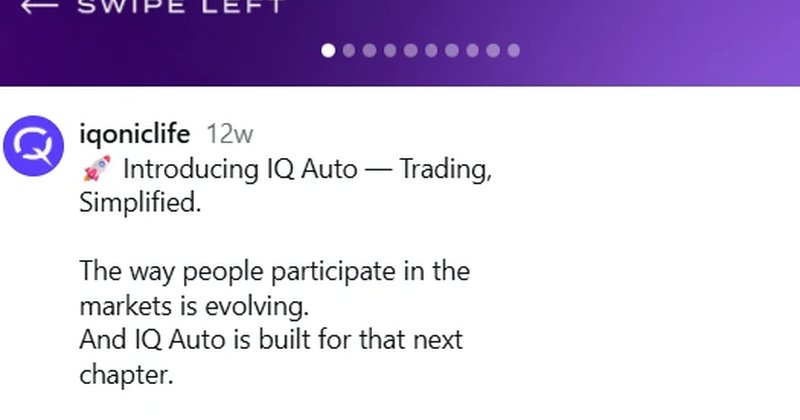Click the SWIPE LEFT text on banner
The height and width of the screenshot is (420, 800).
point(178,6)
